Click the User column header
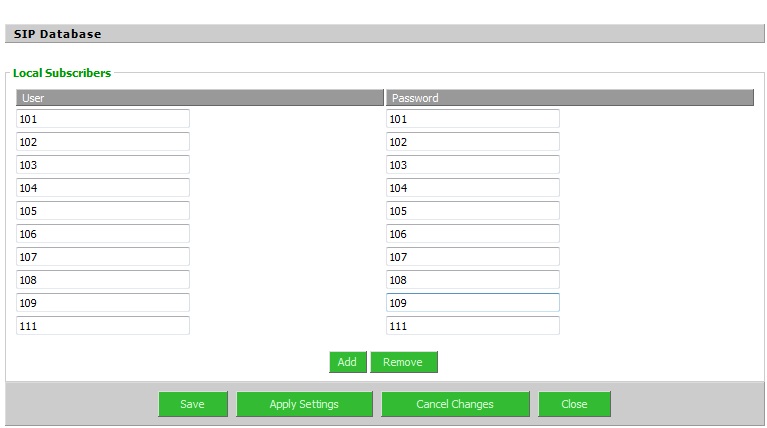The height and width of the screenshot is (428, 767). [200, 98]
